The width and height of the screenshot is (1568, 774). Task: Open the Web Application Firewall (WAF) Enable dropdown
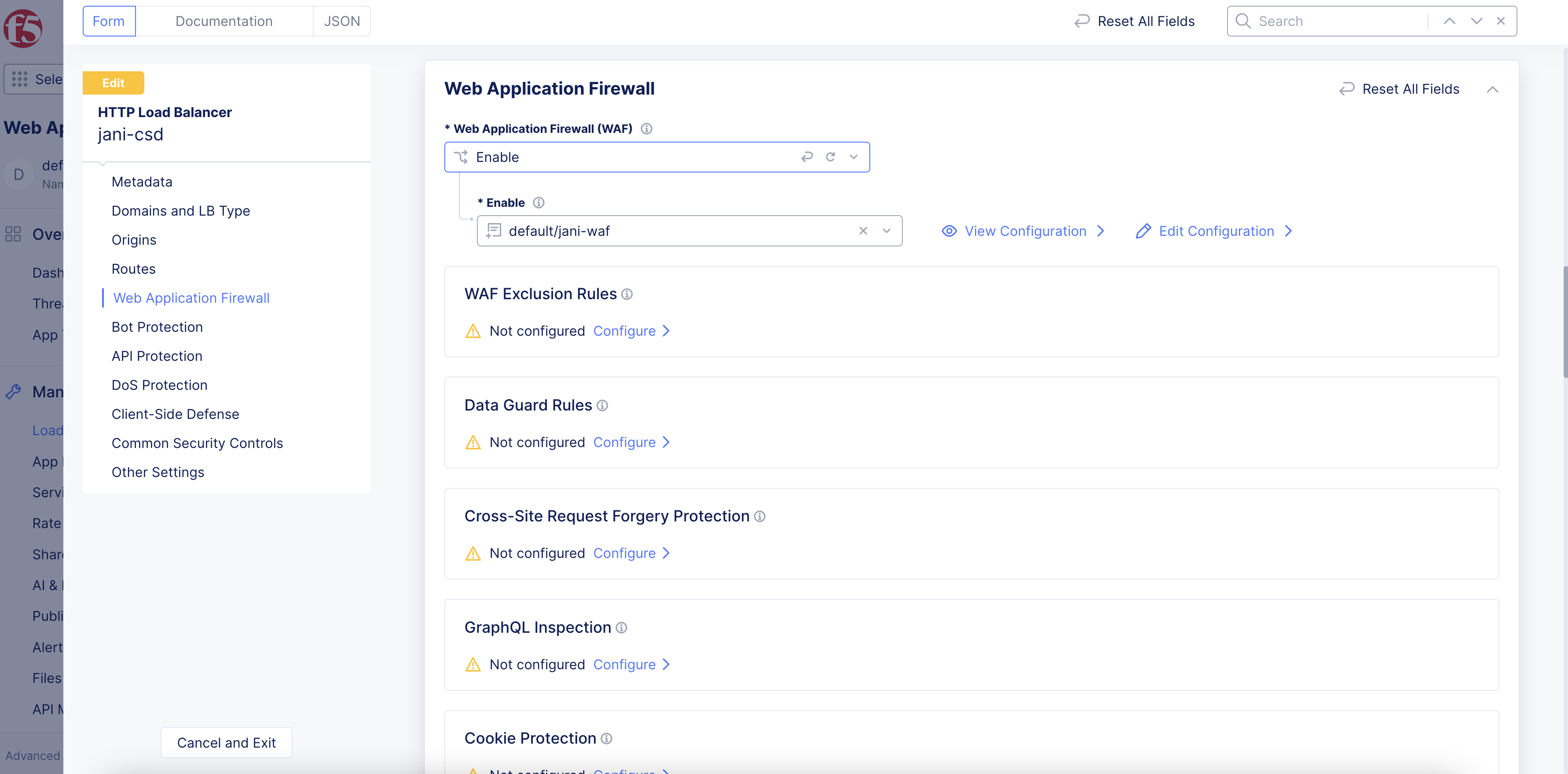tap(854, 157)
